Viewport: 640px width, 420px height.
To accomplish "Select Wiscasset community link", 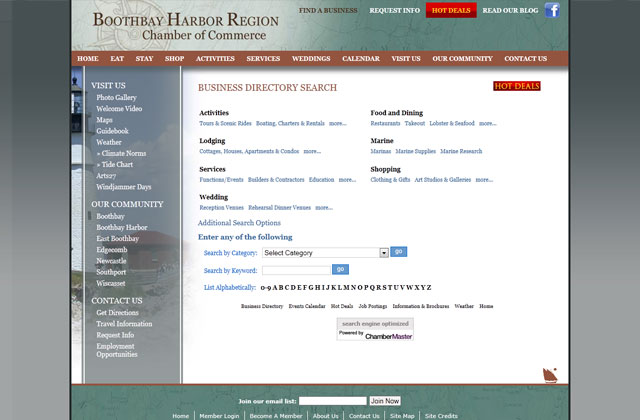I will [111, 283].
